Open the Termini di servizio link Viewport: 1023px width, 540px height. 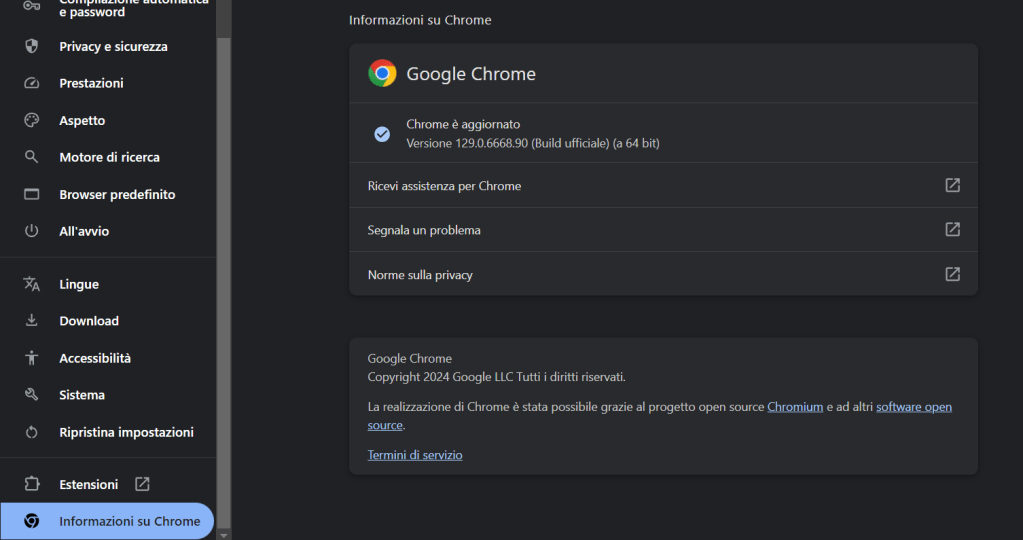415,455
